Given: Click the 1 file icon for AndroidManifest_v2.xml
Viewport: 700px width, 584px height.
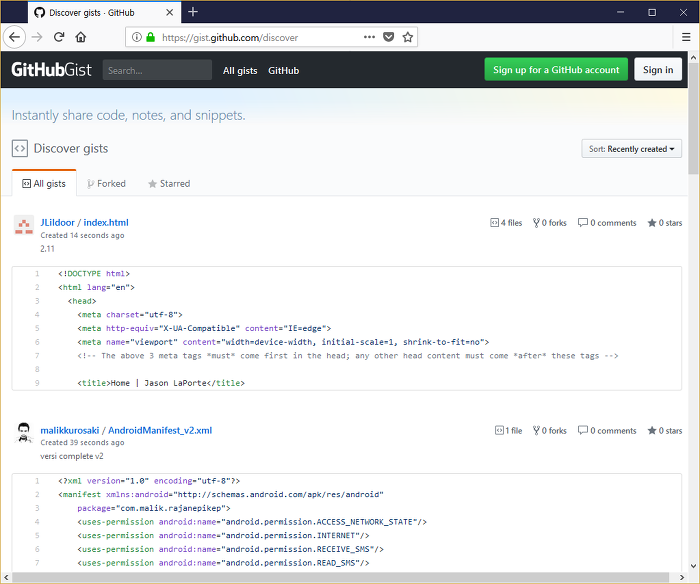Looking at the screenshot, I should [x=499, y=430].
